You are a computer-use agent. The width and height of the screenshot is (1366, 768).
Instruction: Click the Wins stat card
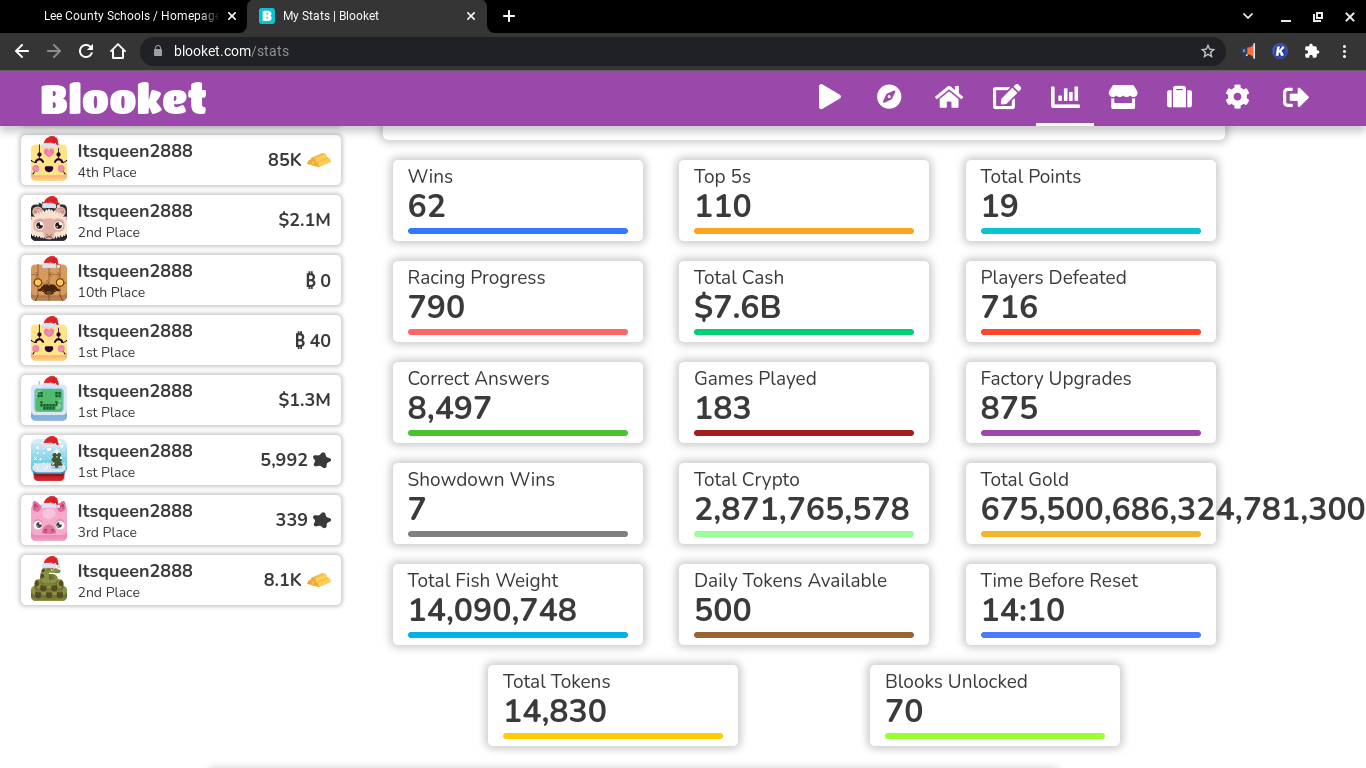pos(518,201)
